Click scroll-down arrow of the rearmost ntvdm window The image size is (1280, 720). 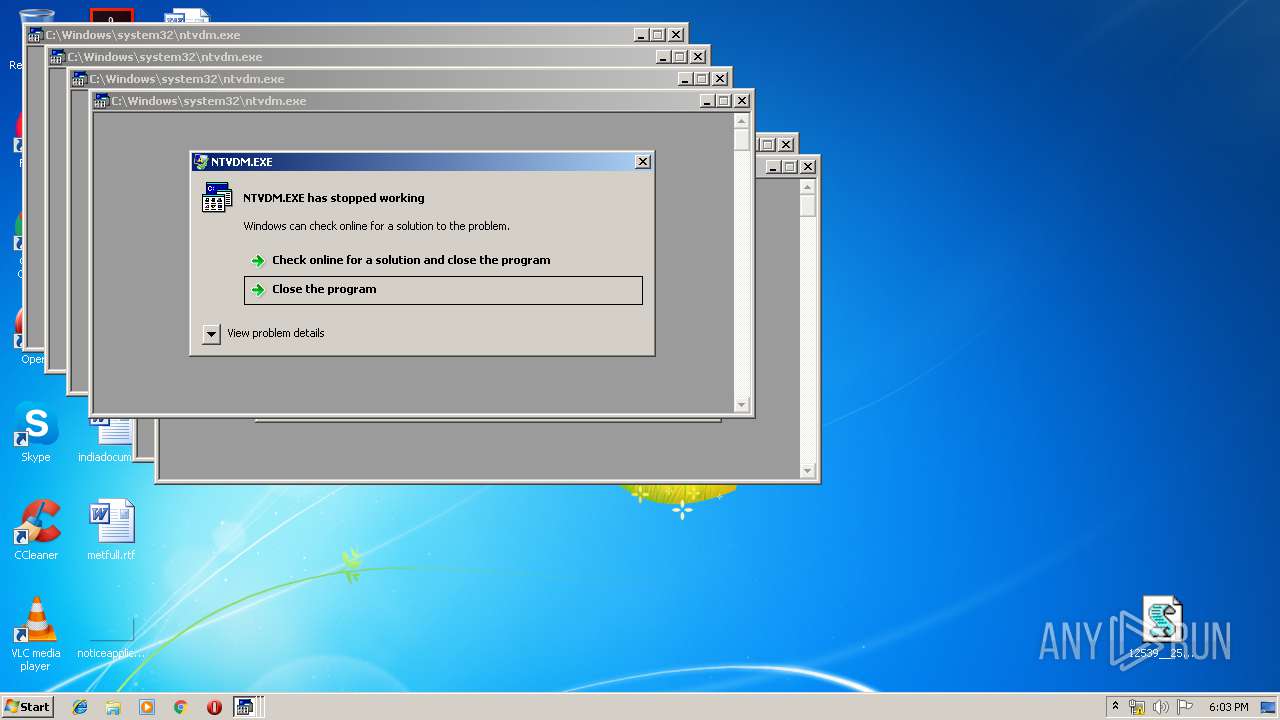pos(808,471)
